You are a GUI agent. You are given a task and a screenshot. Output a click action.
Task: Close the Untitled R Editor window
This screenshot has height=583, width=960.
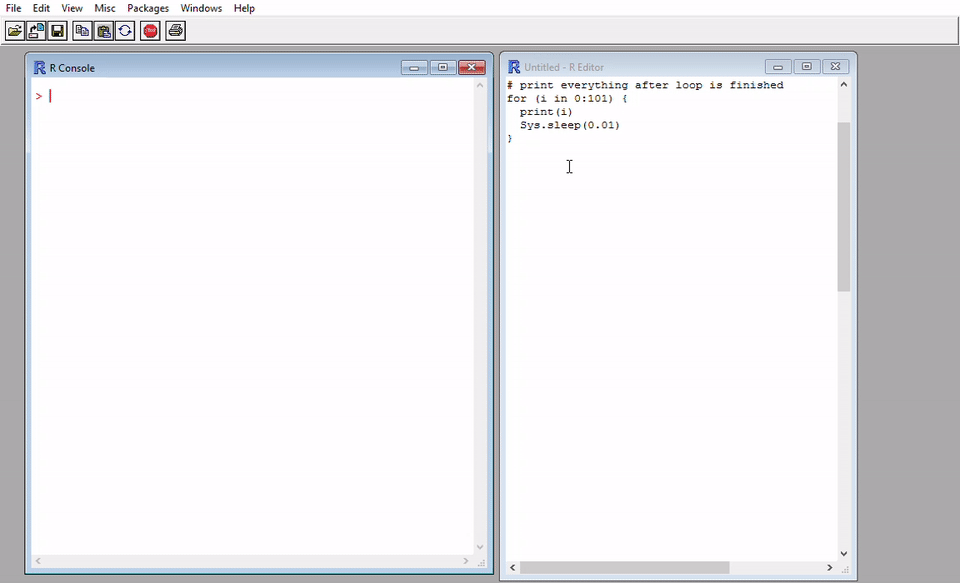[x=835, y=67]
